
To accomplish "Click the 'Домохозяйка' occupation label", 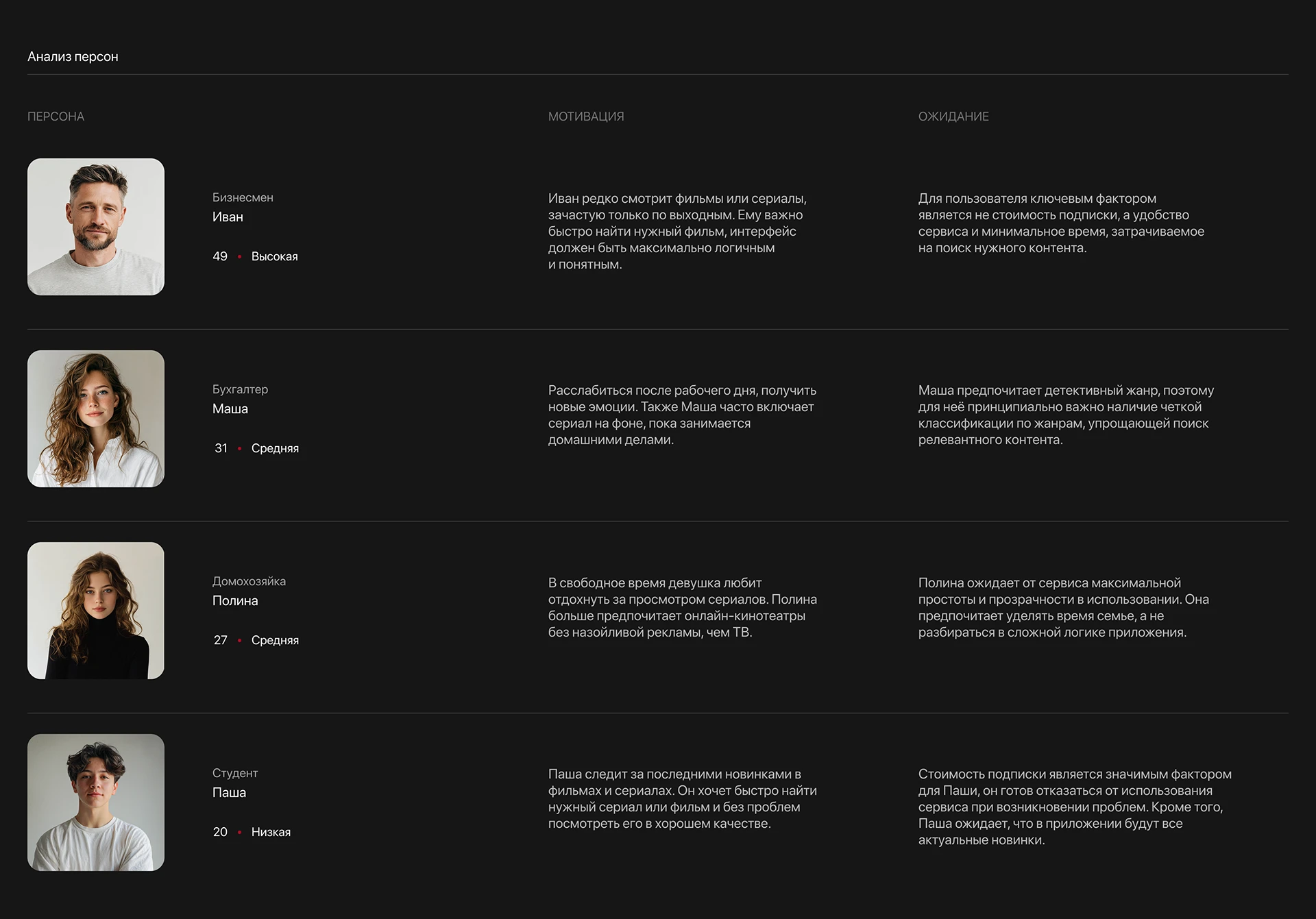I will click(x=249, y=581).
